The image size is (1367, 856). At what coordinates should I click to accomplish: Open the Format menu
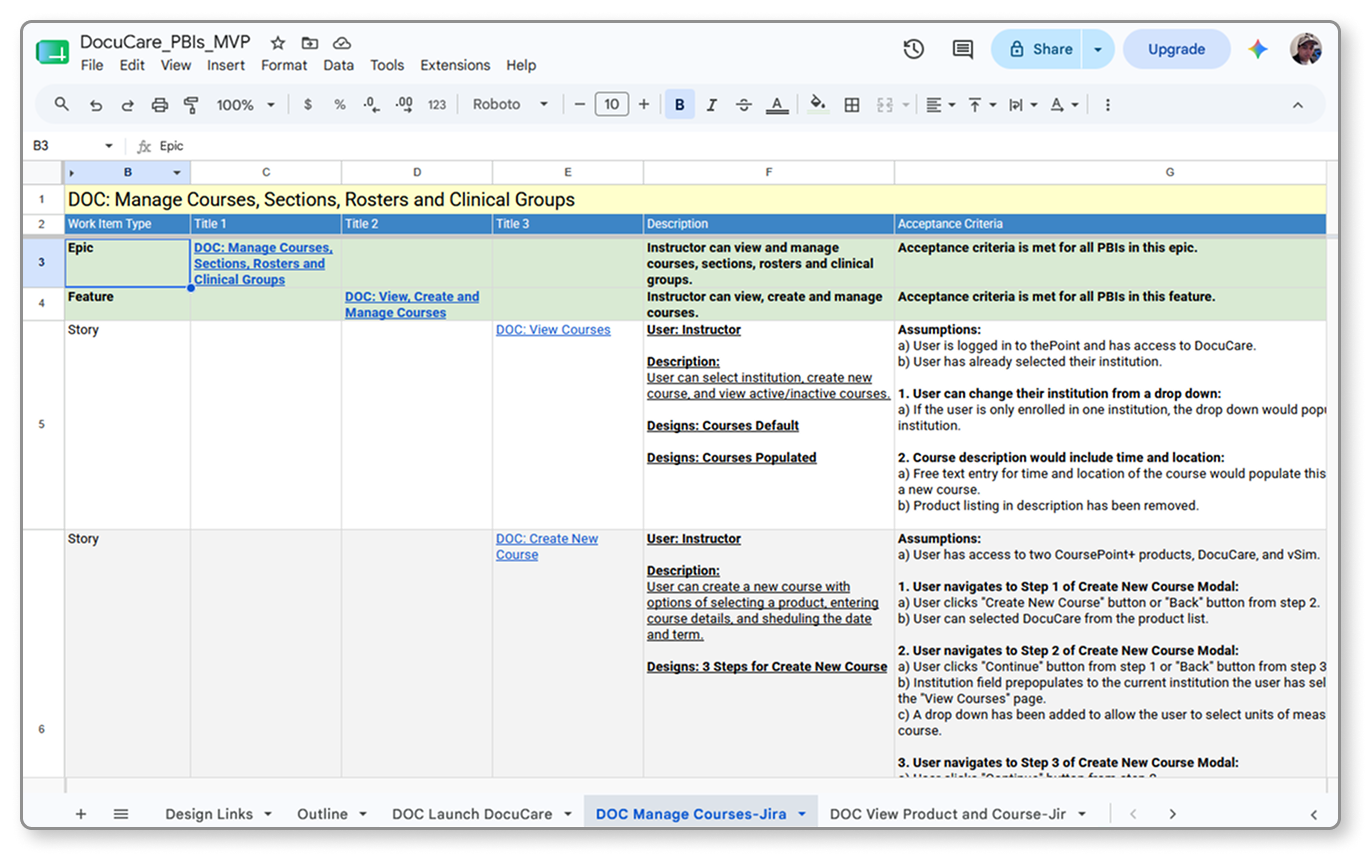pyautogui.click(x=284, y=65)
